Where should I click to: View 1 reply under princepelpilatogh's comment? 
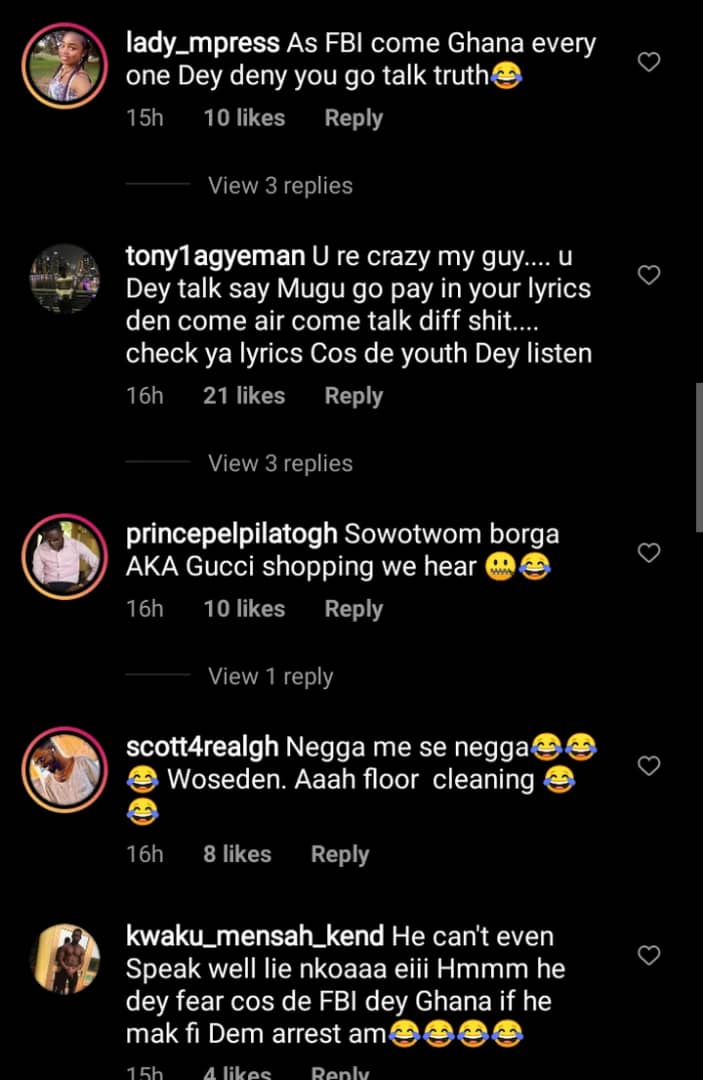(x=270, y=677)
